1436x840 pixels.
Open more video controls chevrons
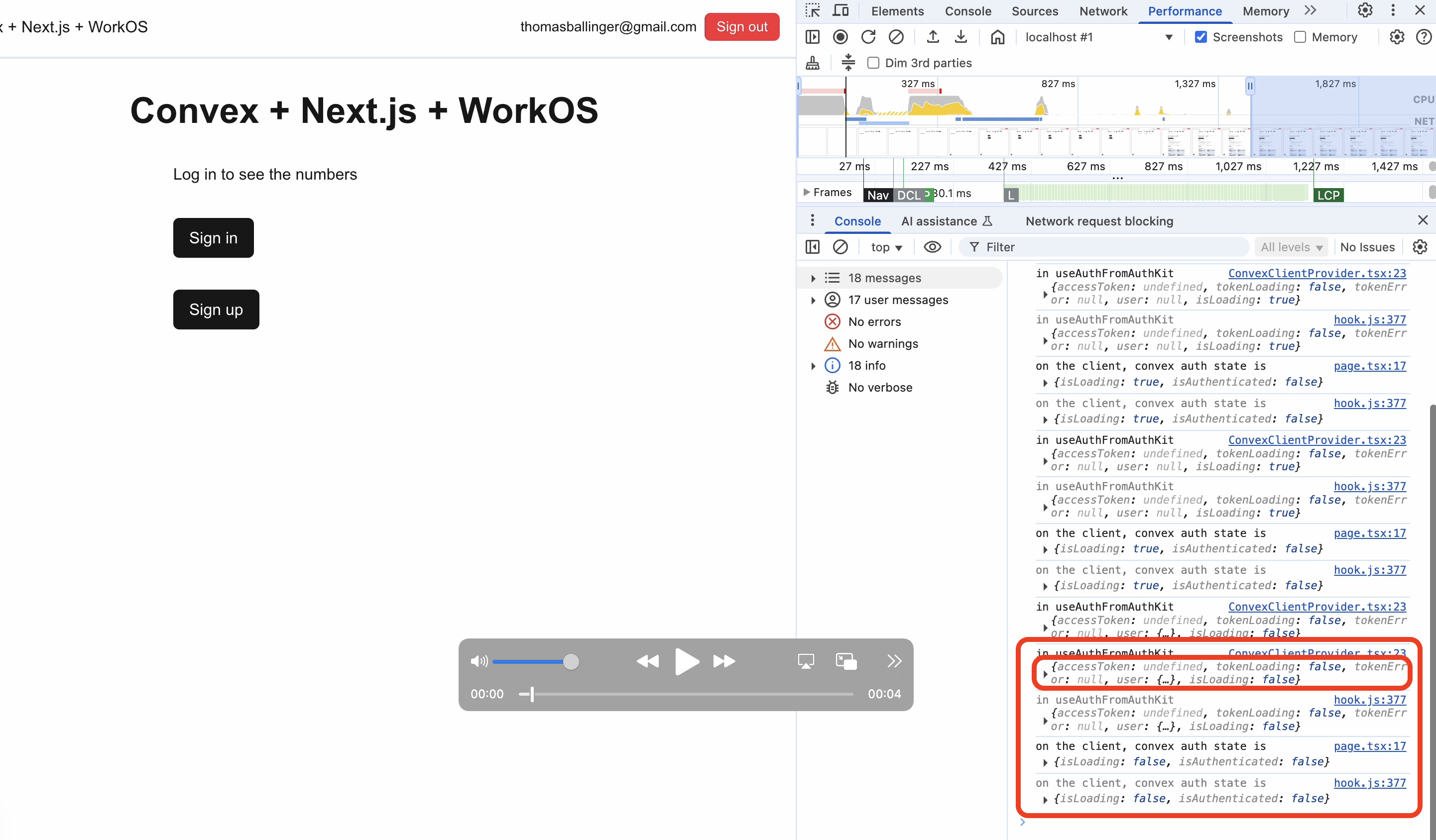click(x=894, y=661)
